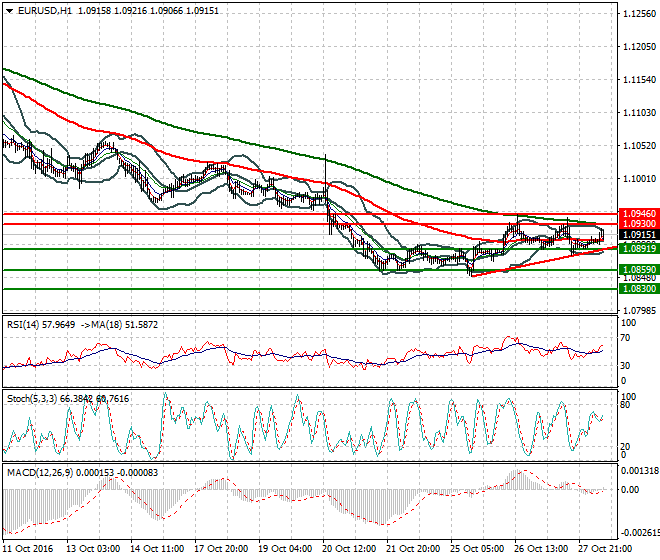Select the 1.08300 green support level label
Screen dimensions: 660x560
pos(639,289)
